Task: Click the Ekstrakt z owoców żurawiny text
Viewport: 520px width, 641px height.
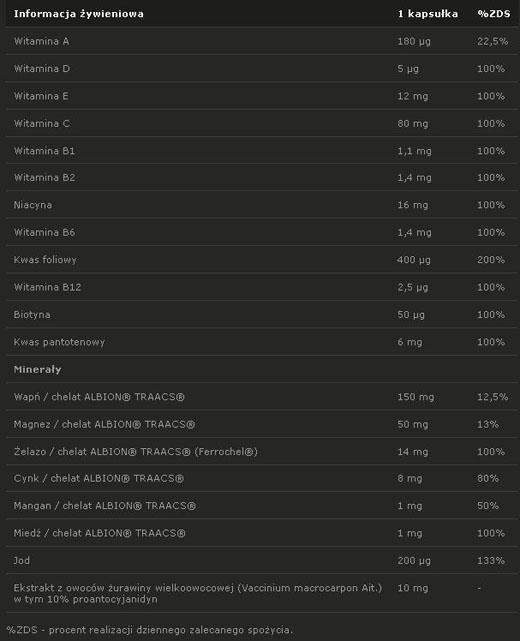Action: tap(198, 593)
